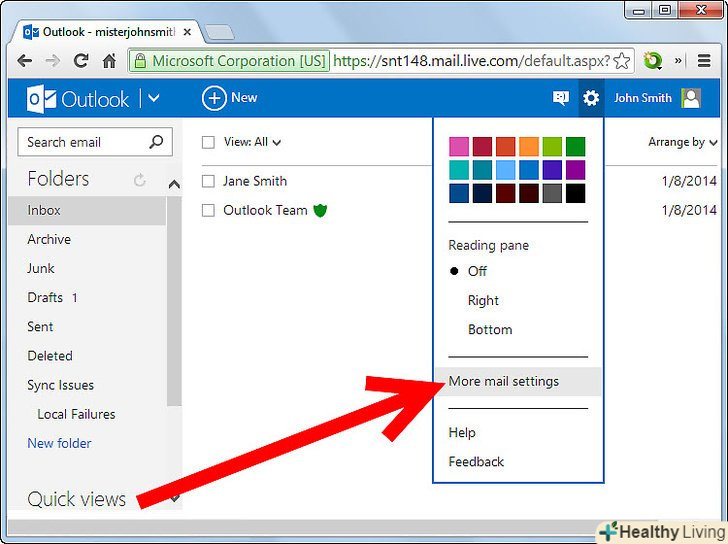Pick the gray color swatch
This screenshot has height=544, width=728.
click(x=552, y=193)
